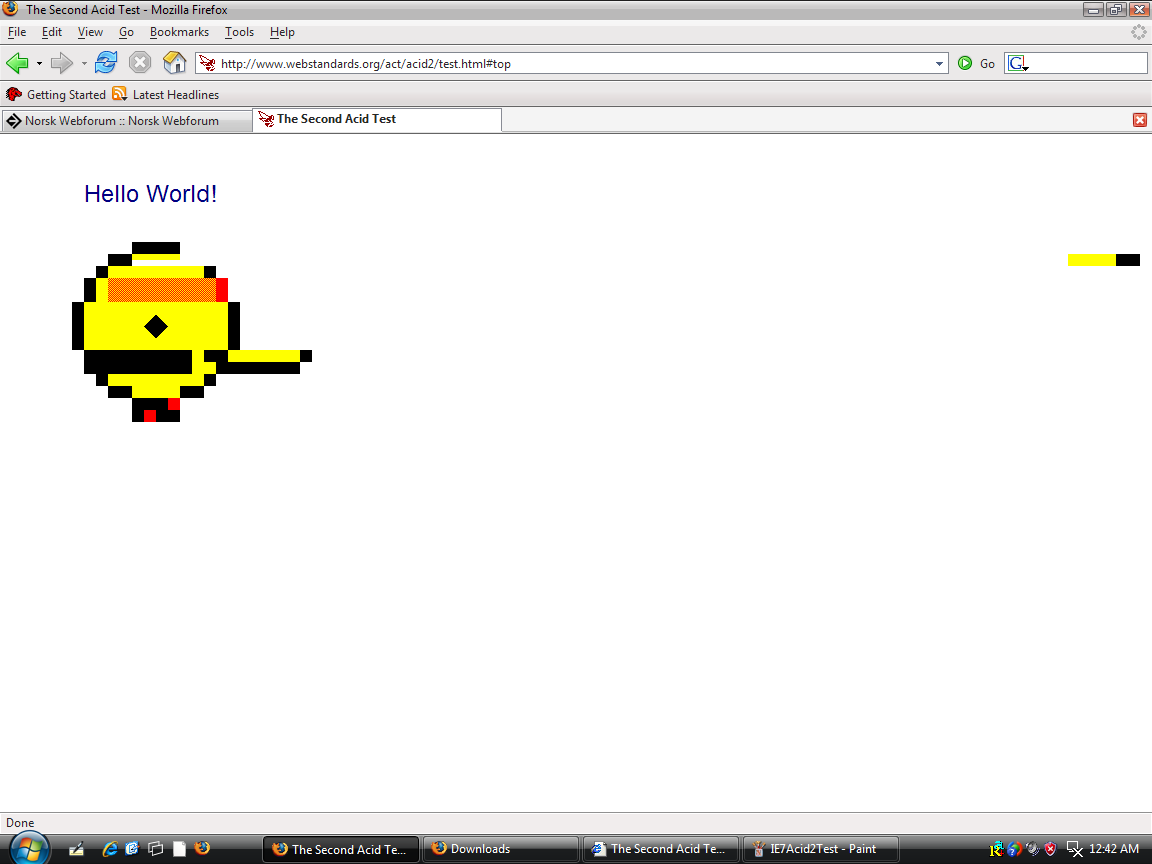Viewport: 1152px width, 864px height.
Task: Expand the address bar URL history dropdown
Action: point(939,64)
